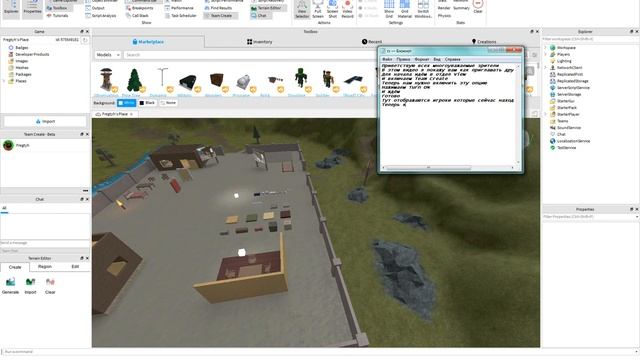
Task: Focus the chat message input
Action: coord(45,243)
